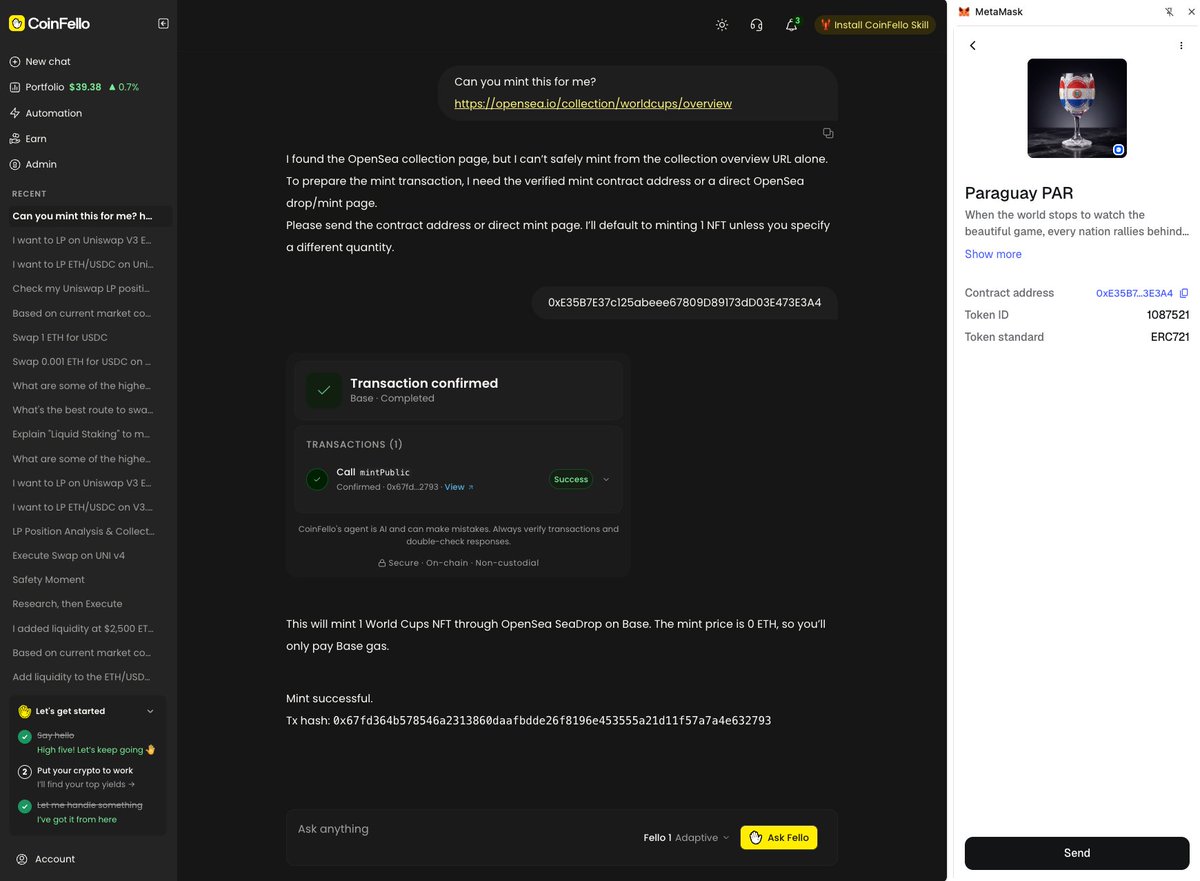1200x881 pixels.
Task: Click the user message with contract address
Action: [x=684, y=302]
